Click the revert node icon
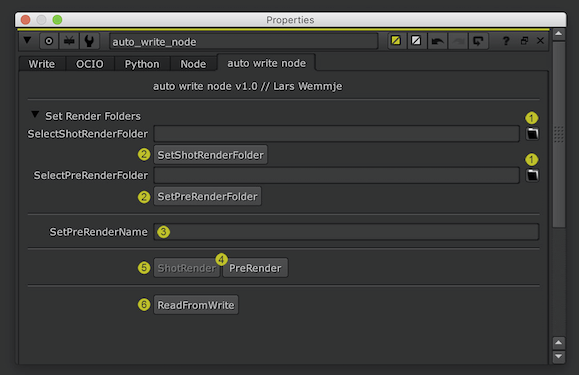 [479, 41]
